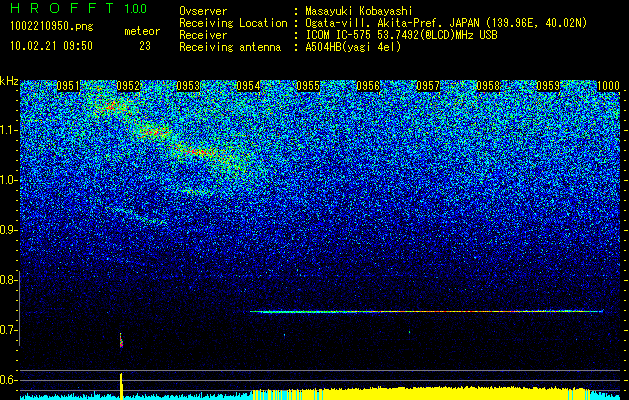Image resolution: width=629 pixels, height=400 pixels.
Task: Click the date stamp 10.02.21 09:50
Action: click(51, 46)
